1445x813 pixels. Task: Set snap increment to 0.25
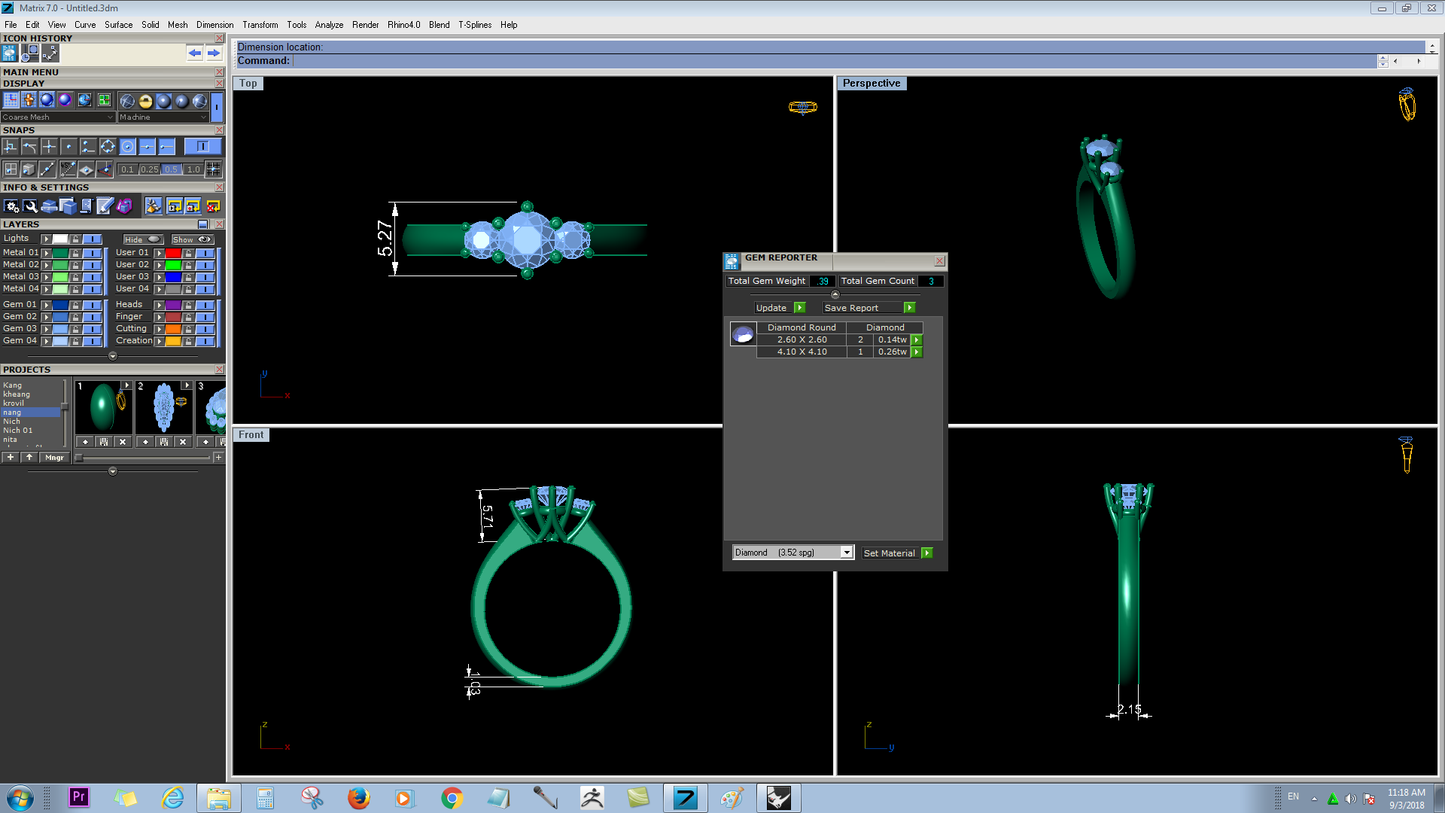(149, 170)
